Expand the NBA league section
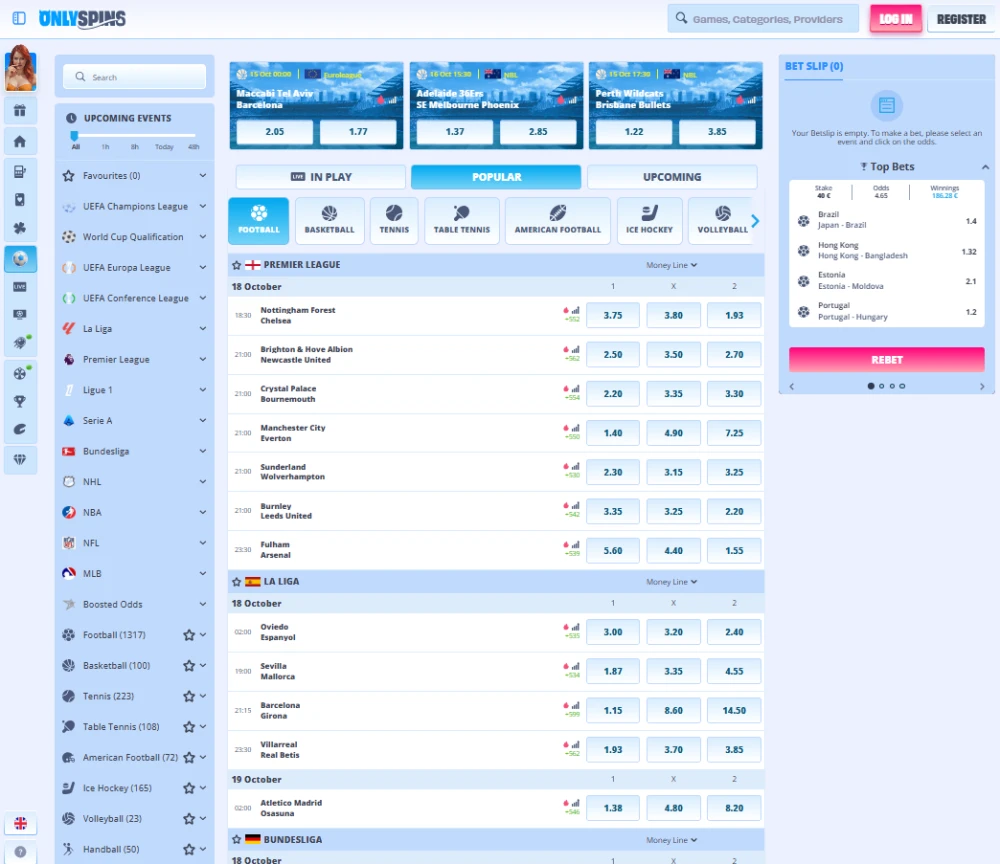 coord(203,512)
